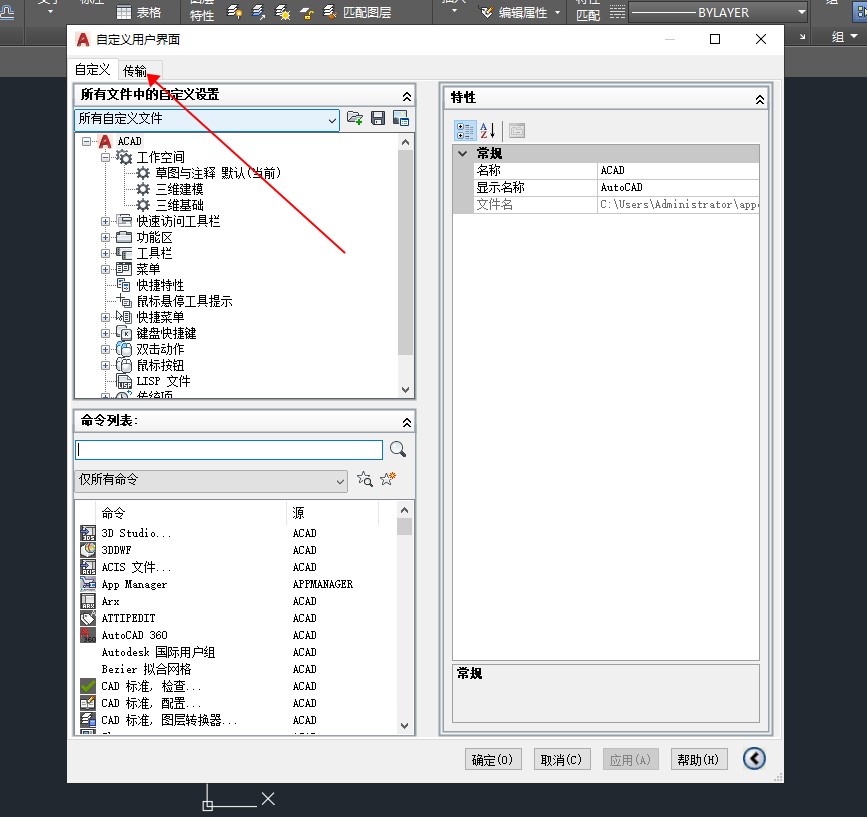Create a new command with the star icon

click(388, 480)
